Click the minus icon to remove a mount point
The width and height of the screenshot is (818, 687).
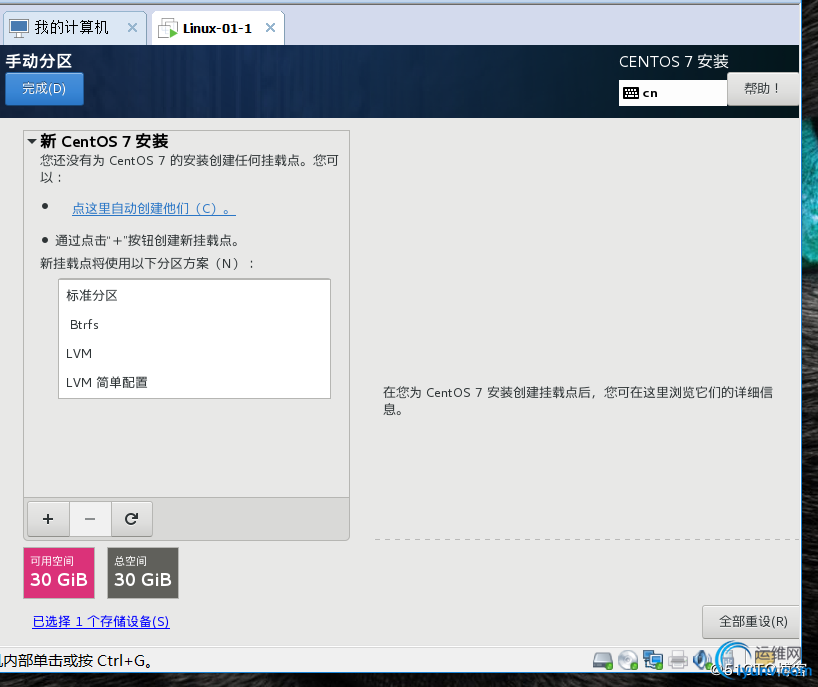coord(90,519)
